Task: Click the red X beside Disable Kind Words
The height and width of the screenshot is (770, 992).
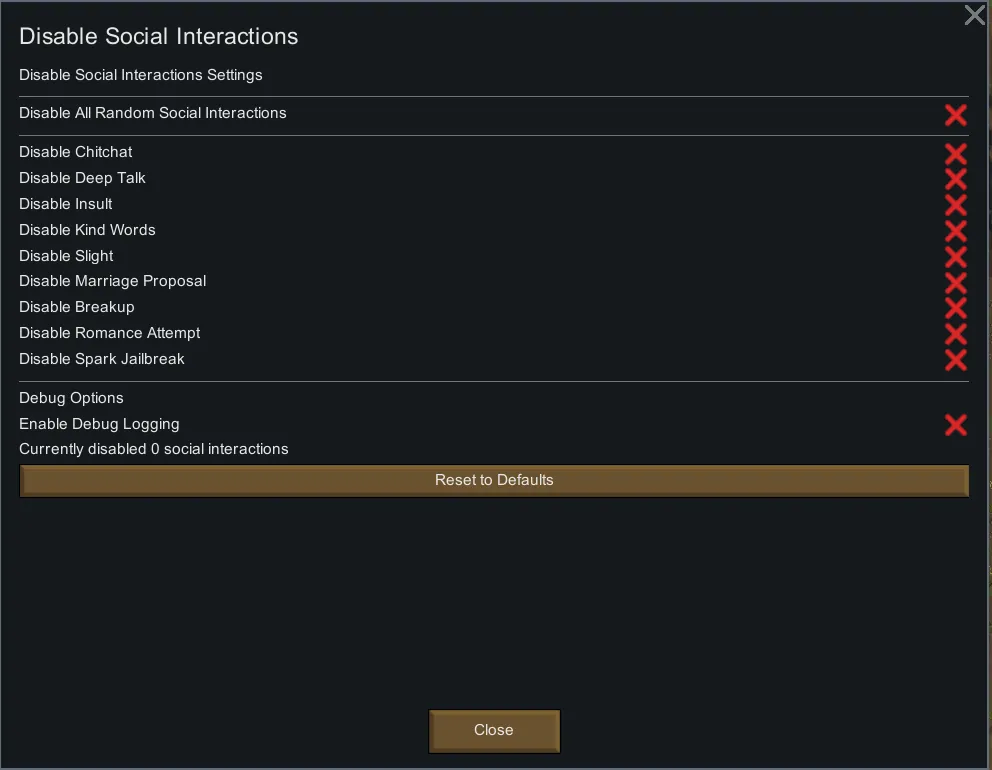Action: 955,231
